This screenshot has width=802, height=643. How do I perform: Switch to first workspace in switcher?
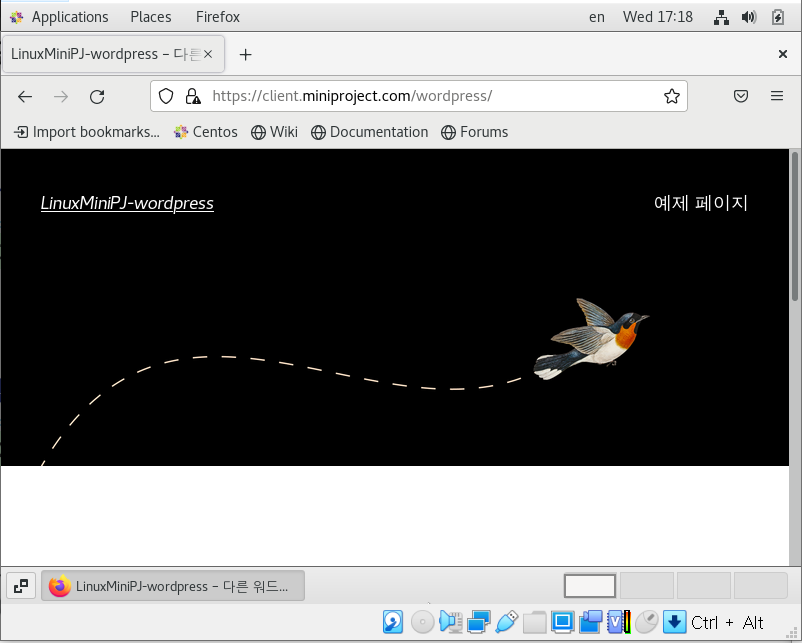tap(590, 586)
